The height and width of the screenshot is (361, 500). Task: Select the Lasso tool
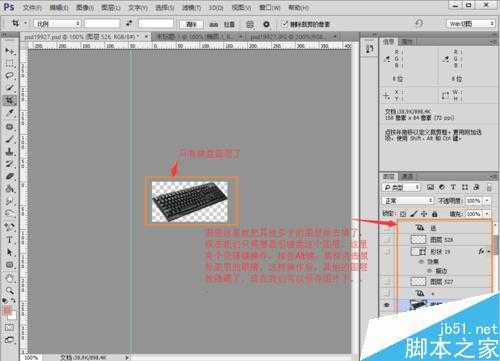(x=9, y=76)
